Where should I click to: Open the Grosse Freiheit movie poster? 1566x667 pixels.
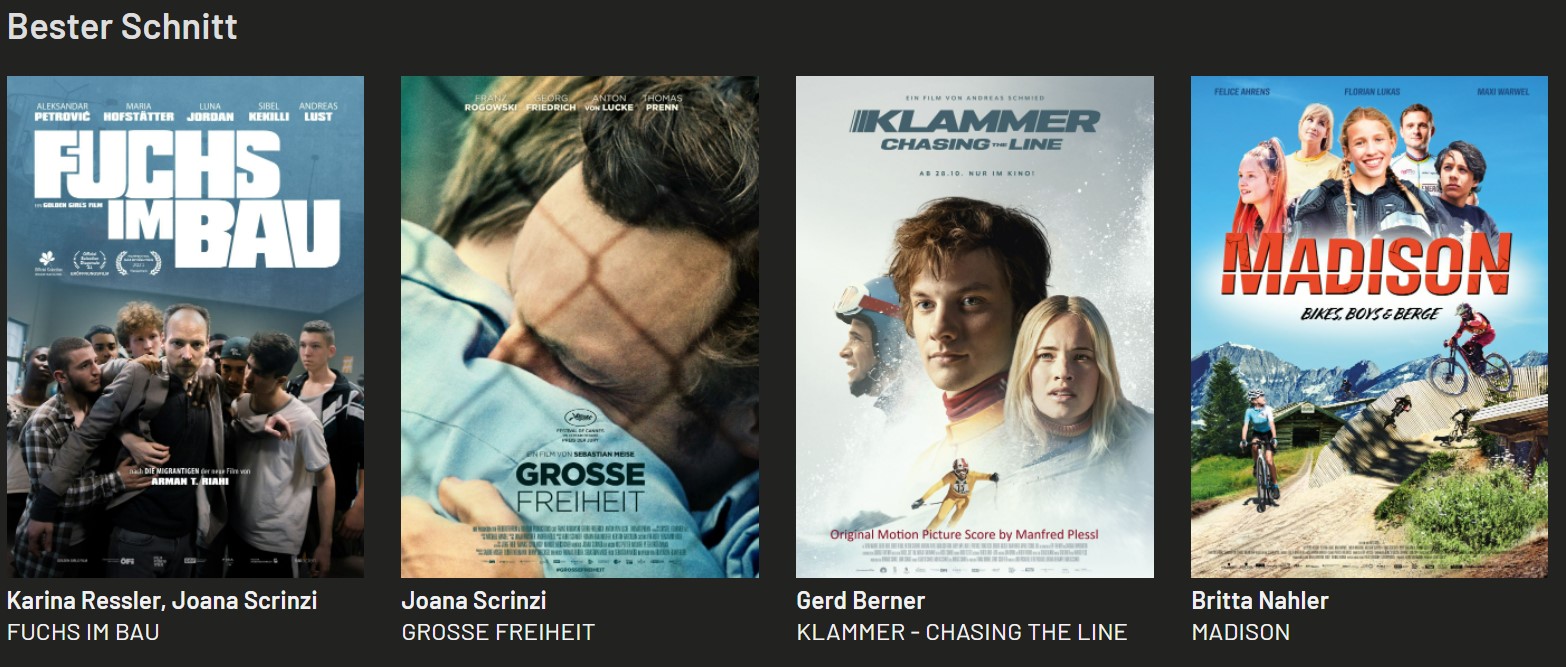(x=580, y=326)
